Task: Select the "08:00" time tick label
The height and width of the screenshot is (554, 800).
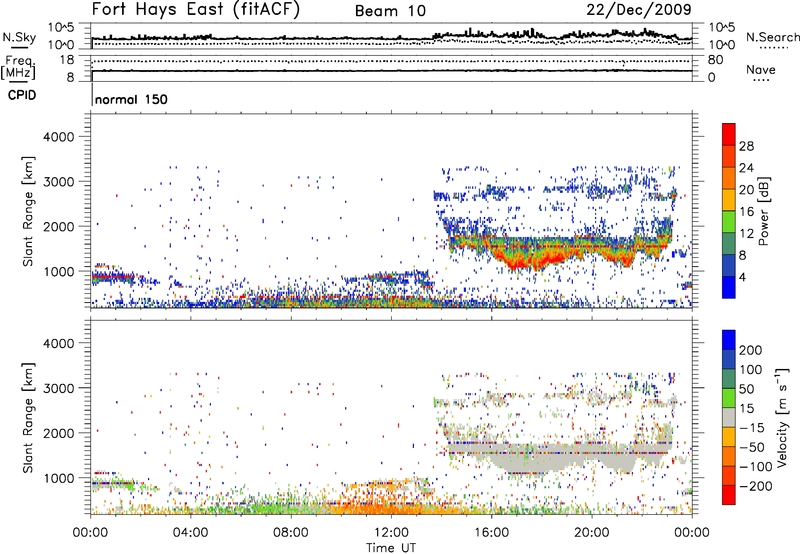Action: 291,533
